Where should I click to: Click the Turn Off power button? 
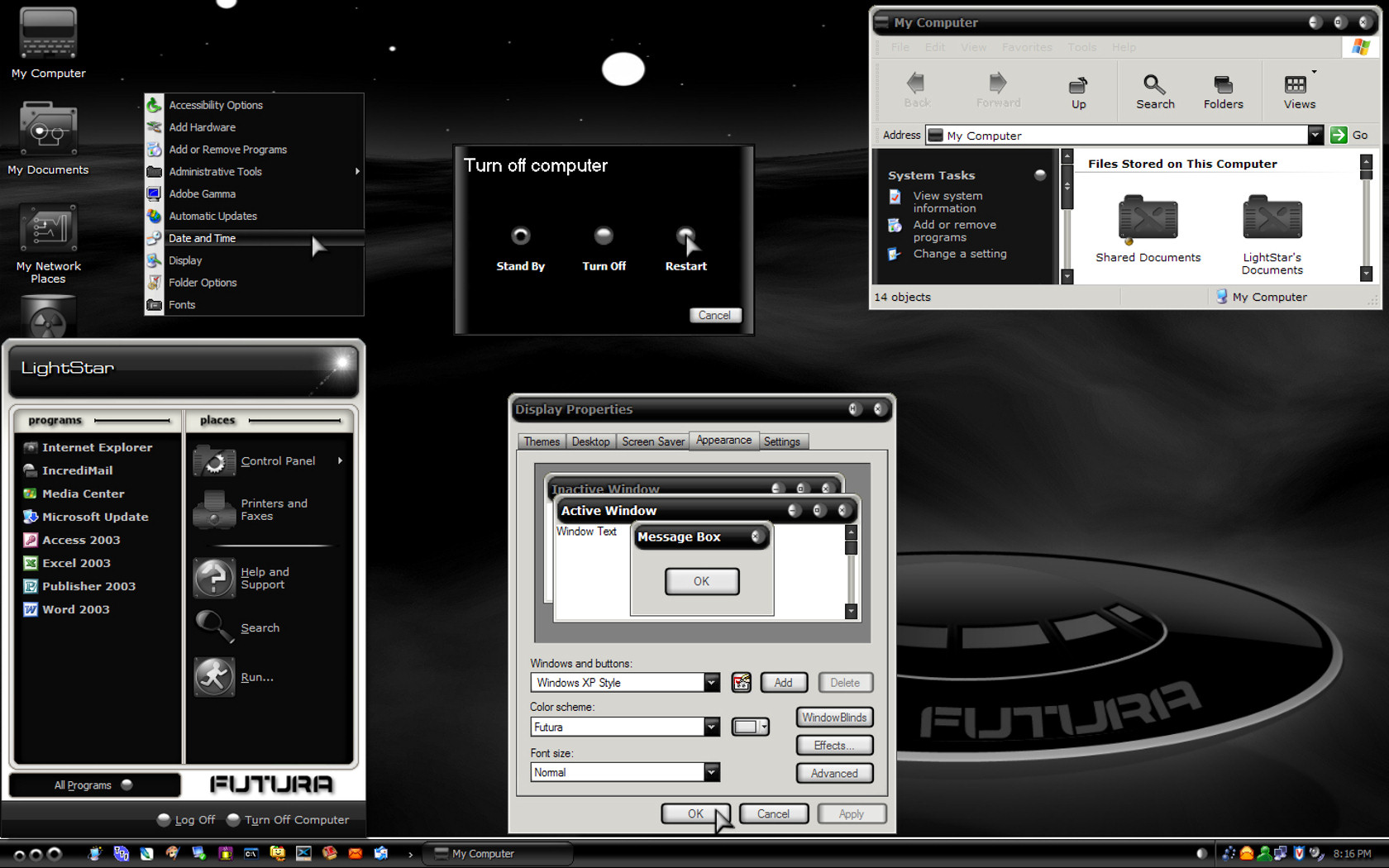tap(604, 236)
